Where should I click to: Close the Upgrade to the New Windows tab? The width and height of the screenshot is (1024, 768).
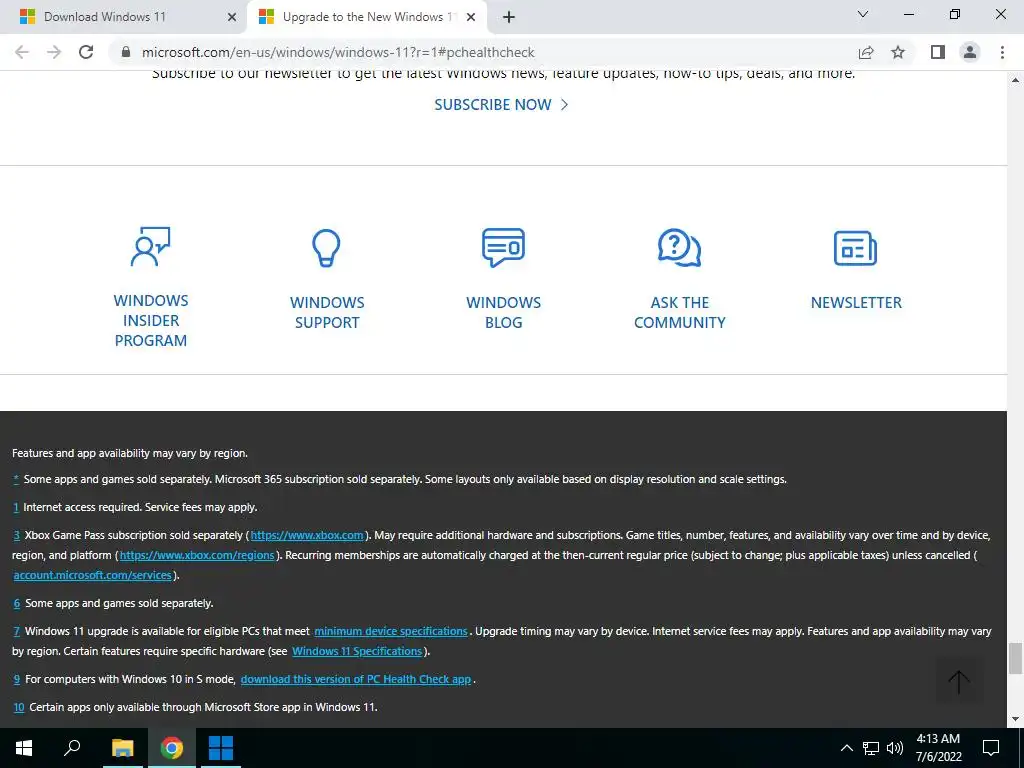[471, 17]
